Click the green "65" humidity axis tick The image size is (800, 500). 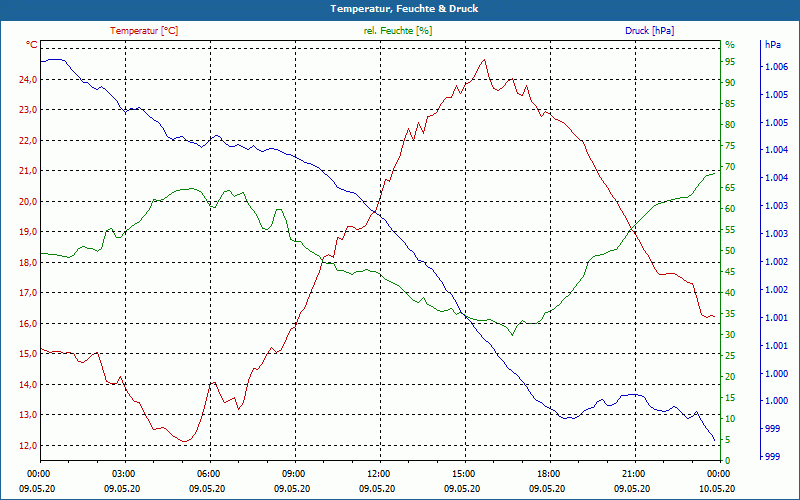(x=730, y=188)
